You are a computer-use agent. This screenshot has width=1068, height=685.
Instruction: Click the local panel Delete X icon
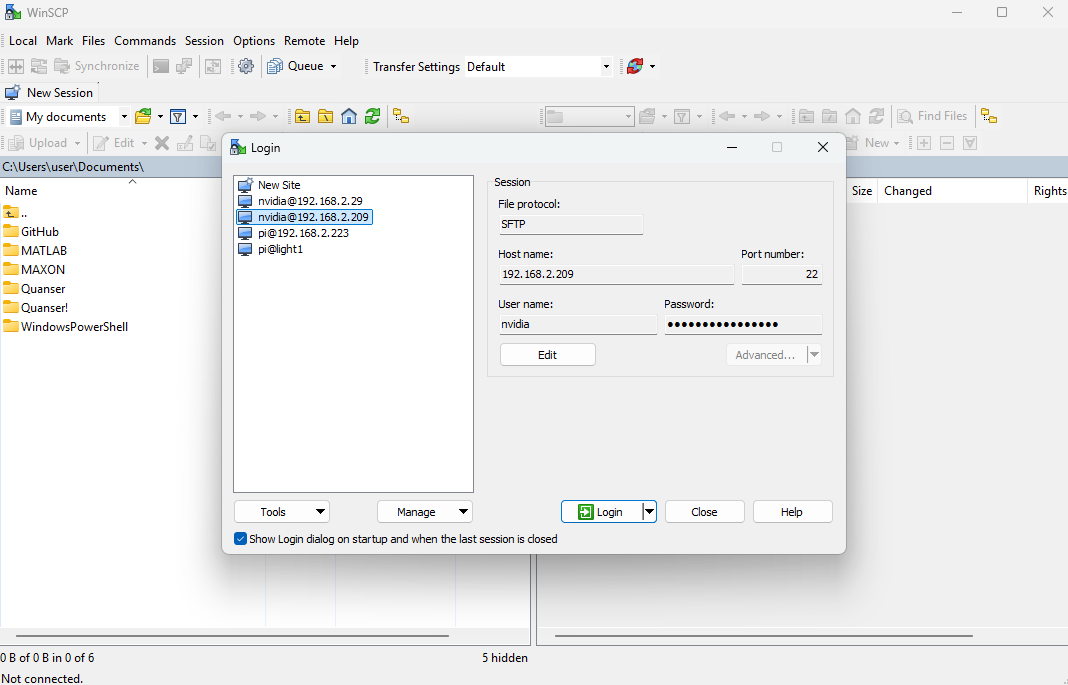click(162, 143)
